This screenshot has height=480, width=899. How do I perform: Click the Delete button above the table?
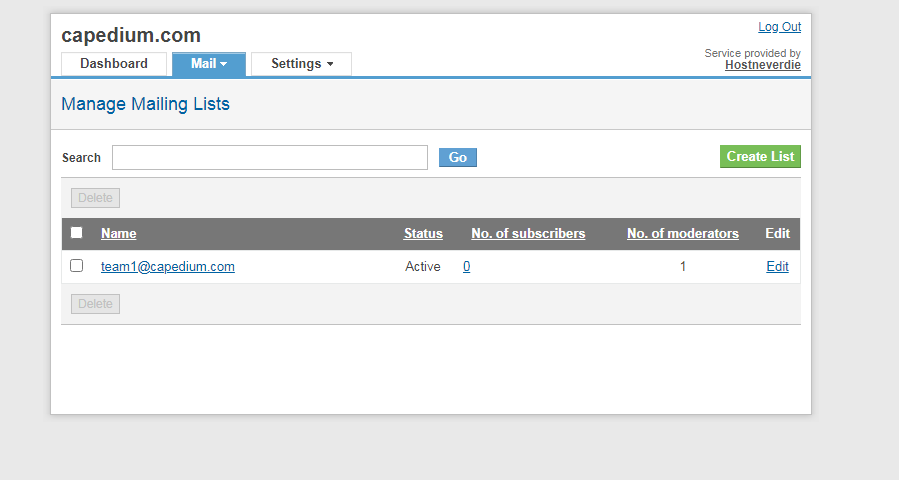pyautogui.click(x=96, y=198)
